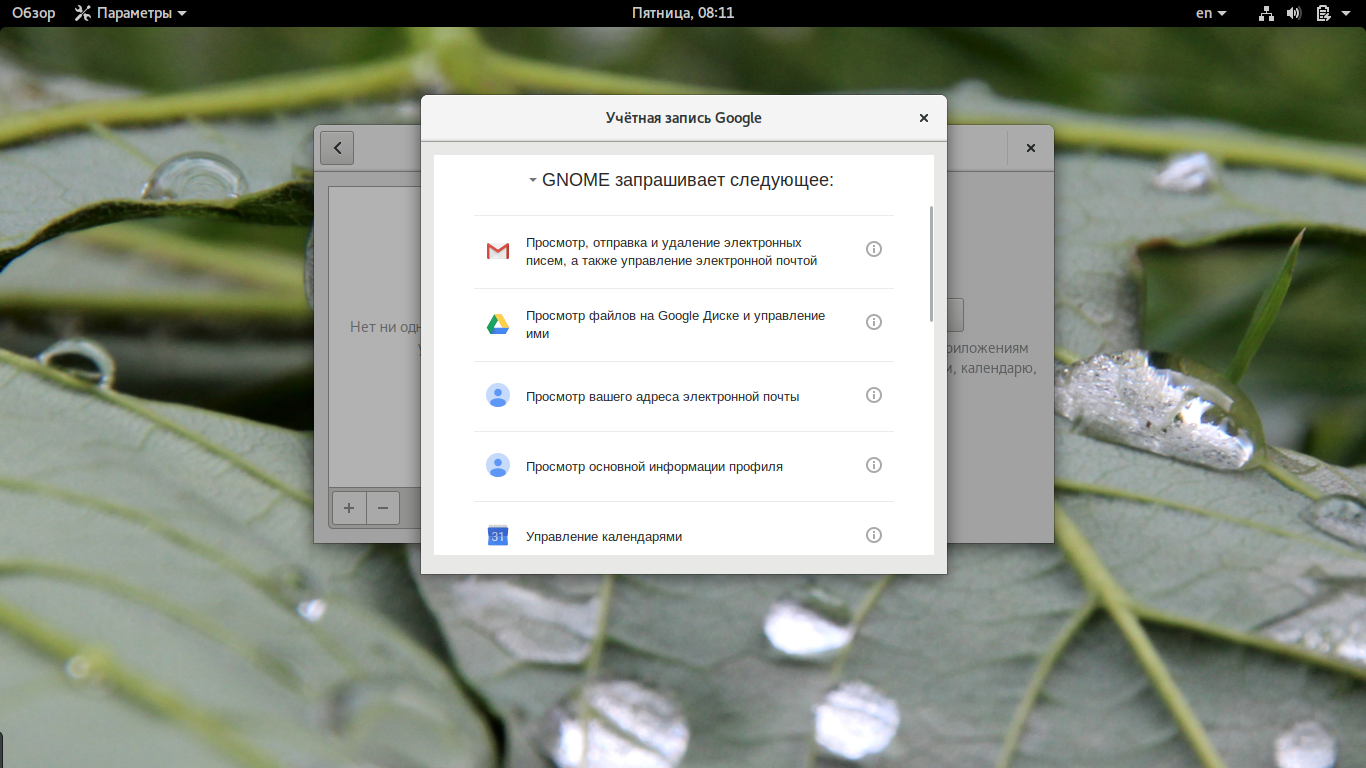Click the permissions list vertical scrollbar
1366x768 pixels.
(931, 264)
